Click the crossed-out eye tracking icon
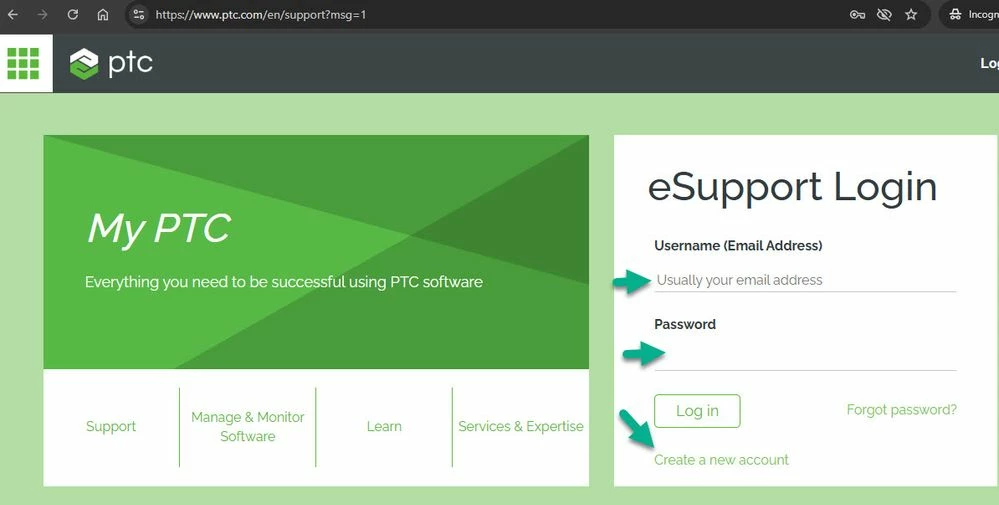The width and height of the screenshot is (999, 505). click(884, 14)
